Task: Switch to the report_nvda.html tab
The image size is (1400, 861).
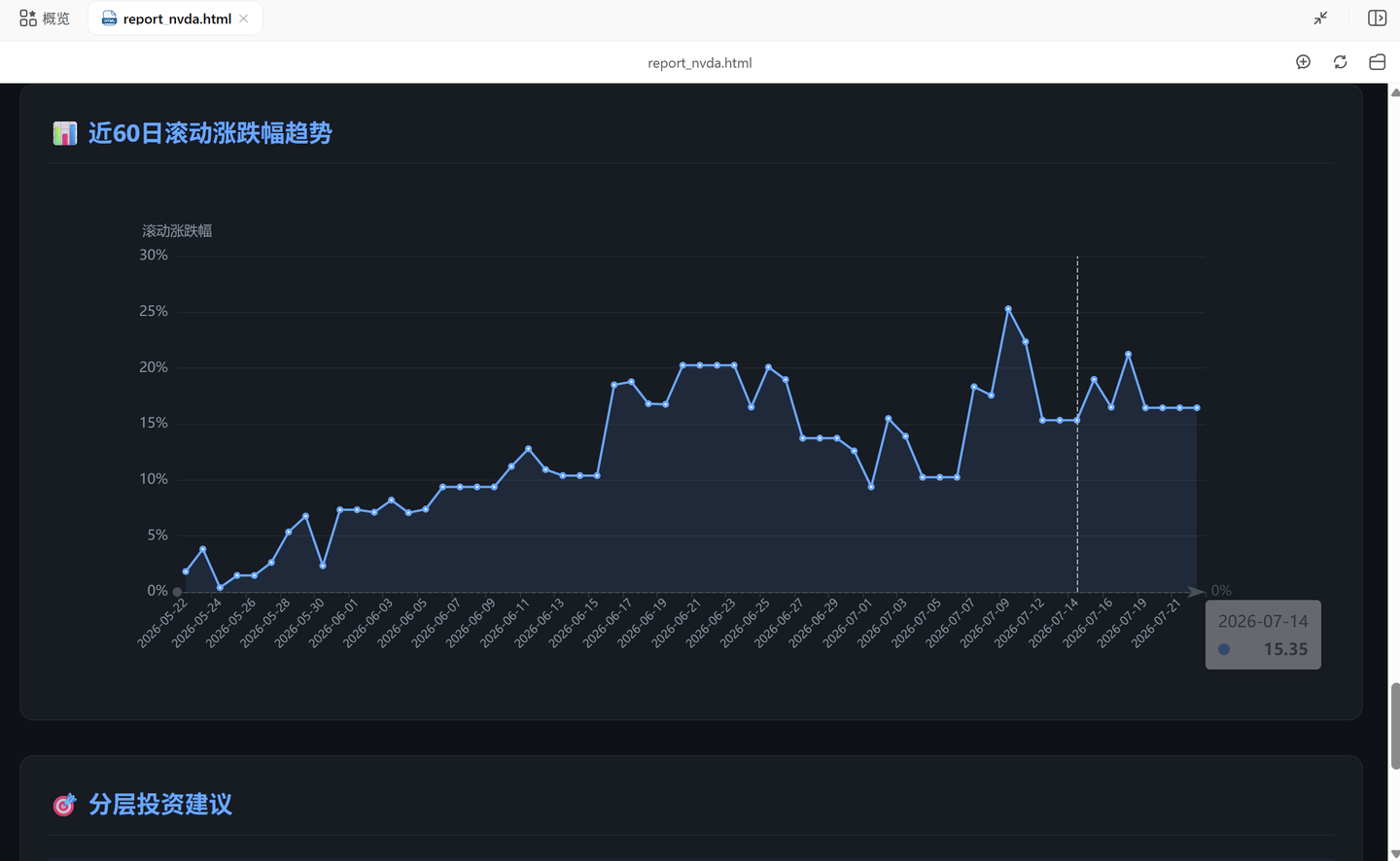Action: [x=175, y=18]
